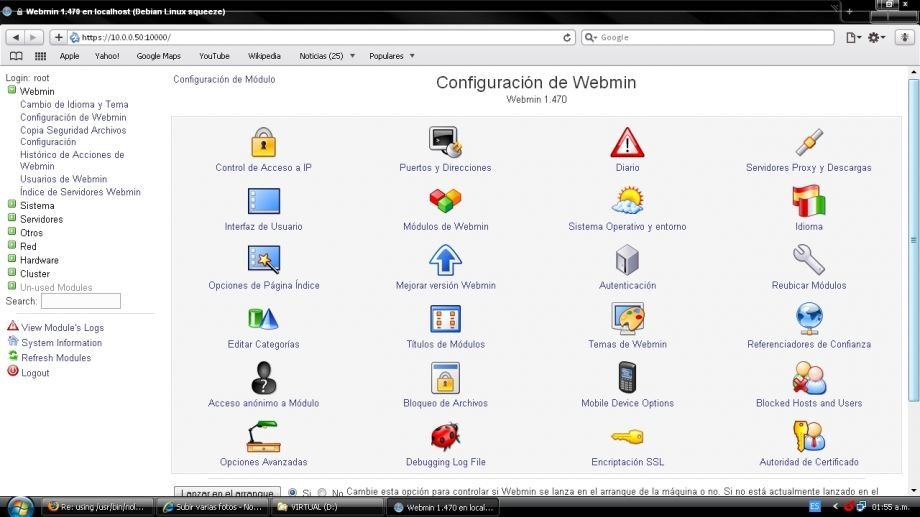Open the Idioma flags icon
Image resolution: width=920 pixels, height=517 pixels.
coord(809,201)
